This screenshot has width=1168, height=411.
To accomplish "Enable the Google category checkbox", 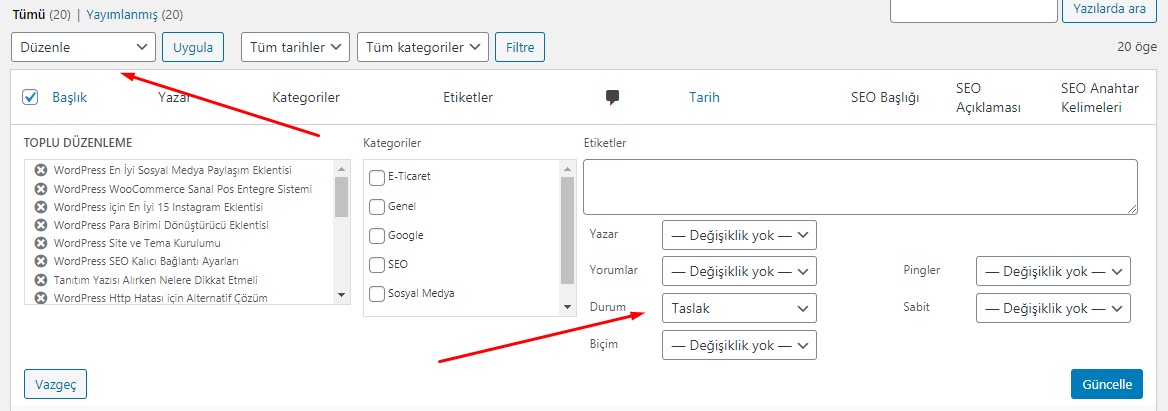I will pos(378,235).
